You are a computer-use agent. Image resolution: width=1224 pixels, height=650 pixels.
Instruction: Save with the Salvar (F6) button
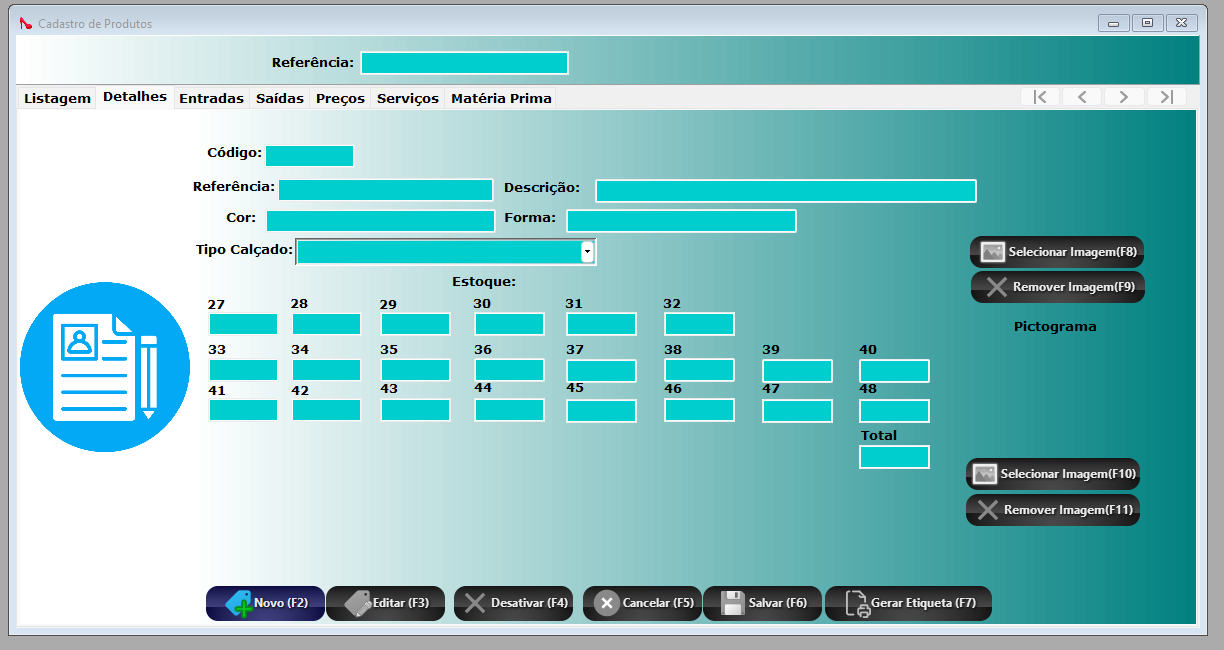(762, 603)
